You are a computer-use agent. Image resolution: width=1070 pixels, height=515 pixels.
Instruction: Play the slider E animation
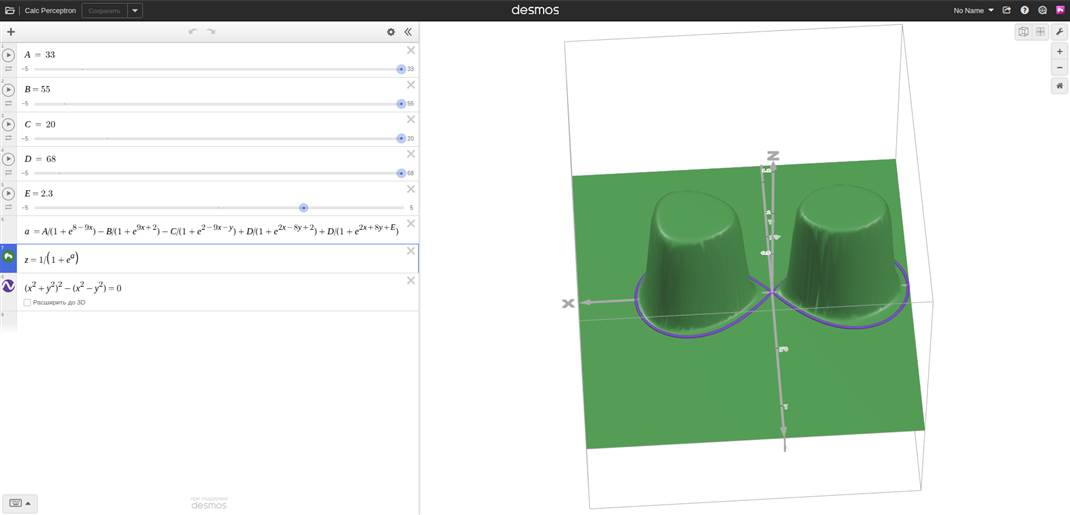point(8,194)
